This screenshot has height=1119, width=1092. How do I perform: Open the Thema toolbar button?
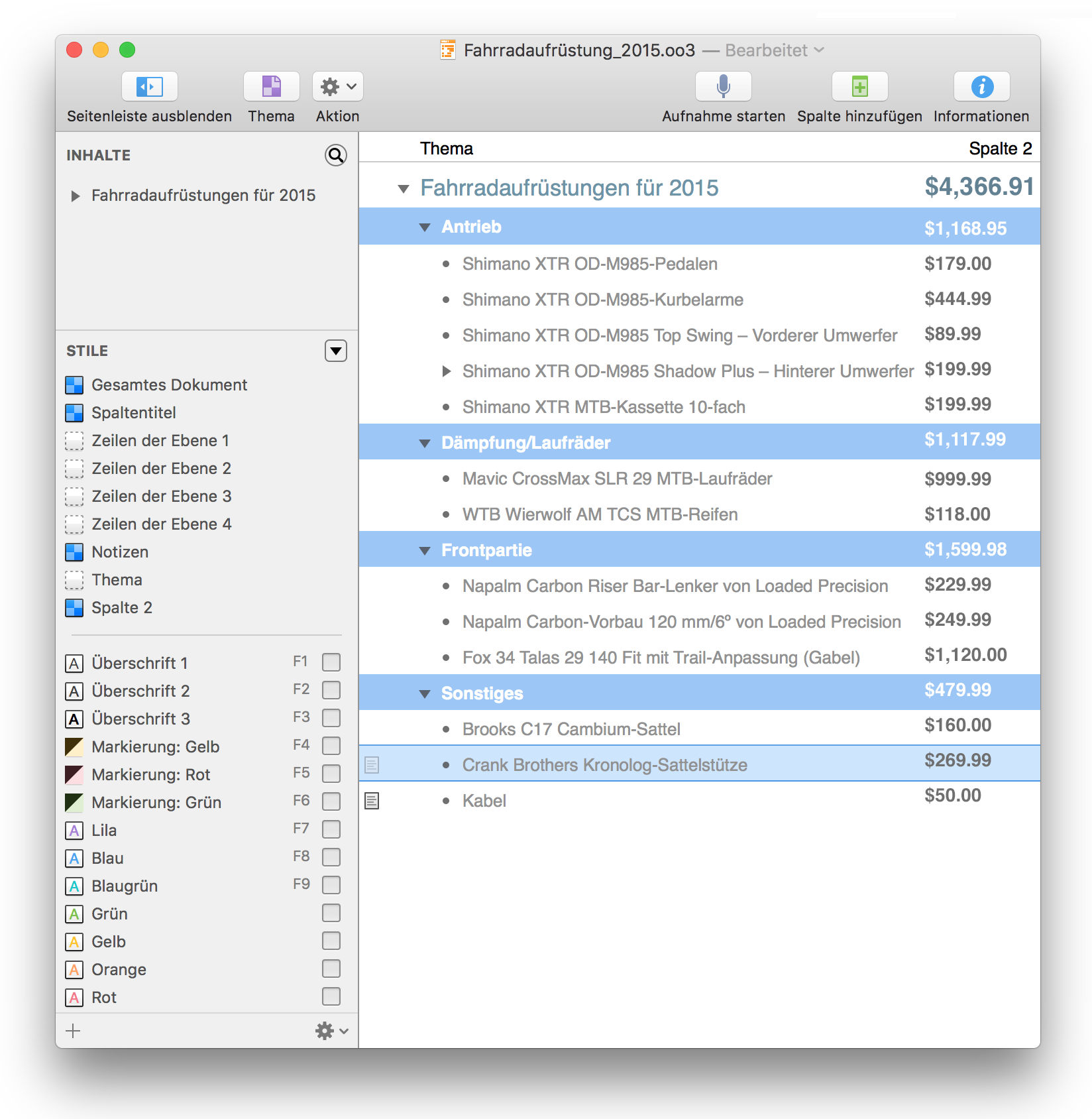pyautogui.click(x=271, y=86)
